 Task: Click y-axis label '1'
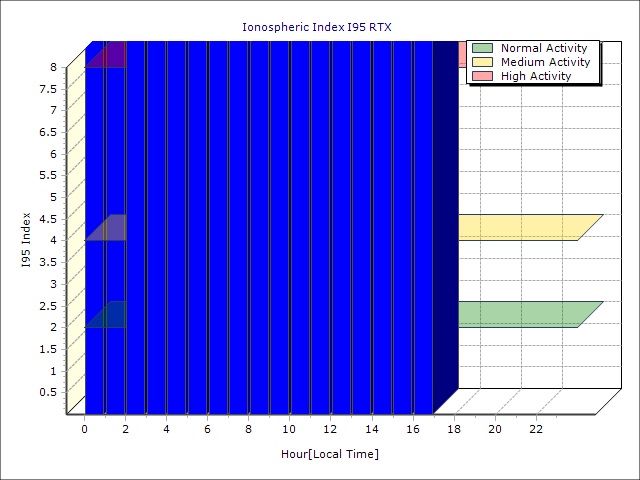click(53, 371)
